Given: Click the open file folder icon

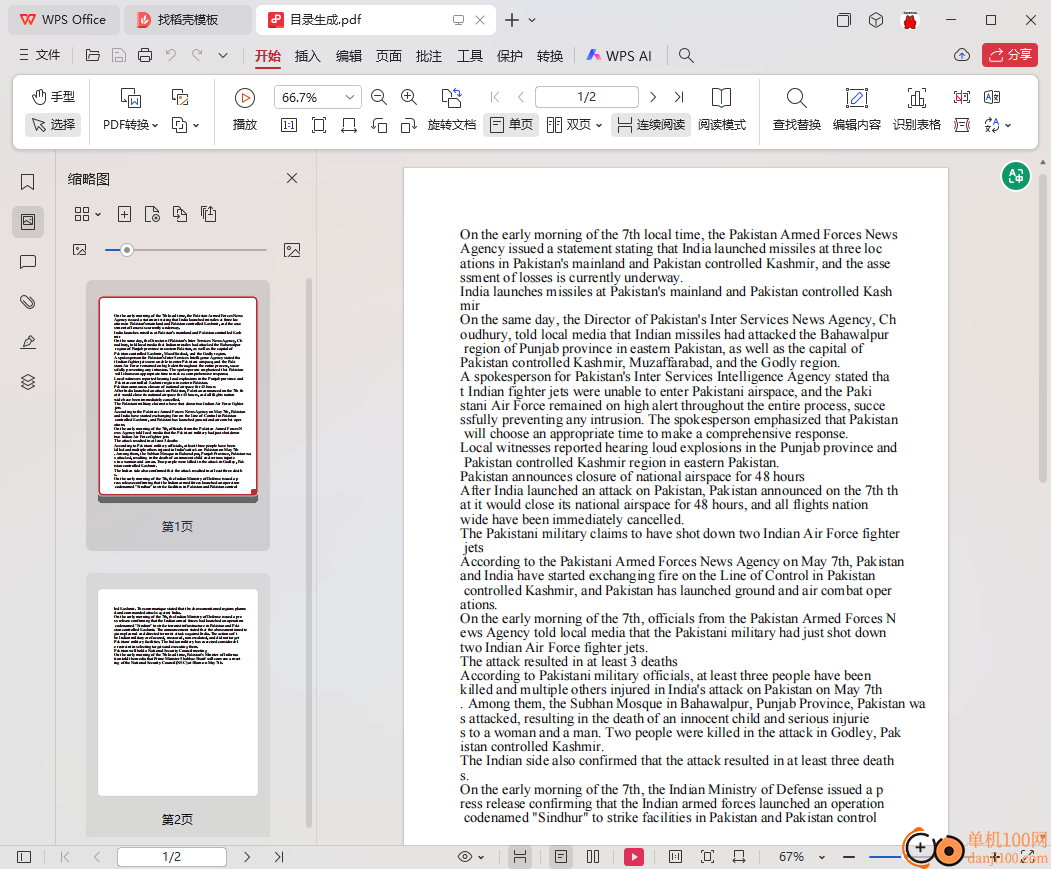Looking at the screenshot, I should point(92,55).
